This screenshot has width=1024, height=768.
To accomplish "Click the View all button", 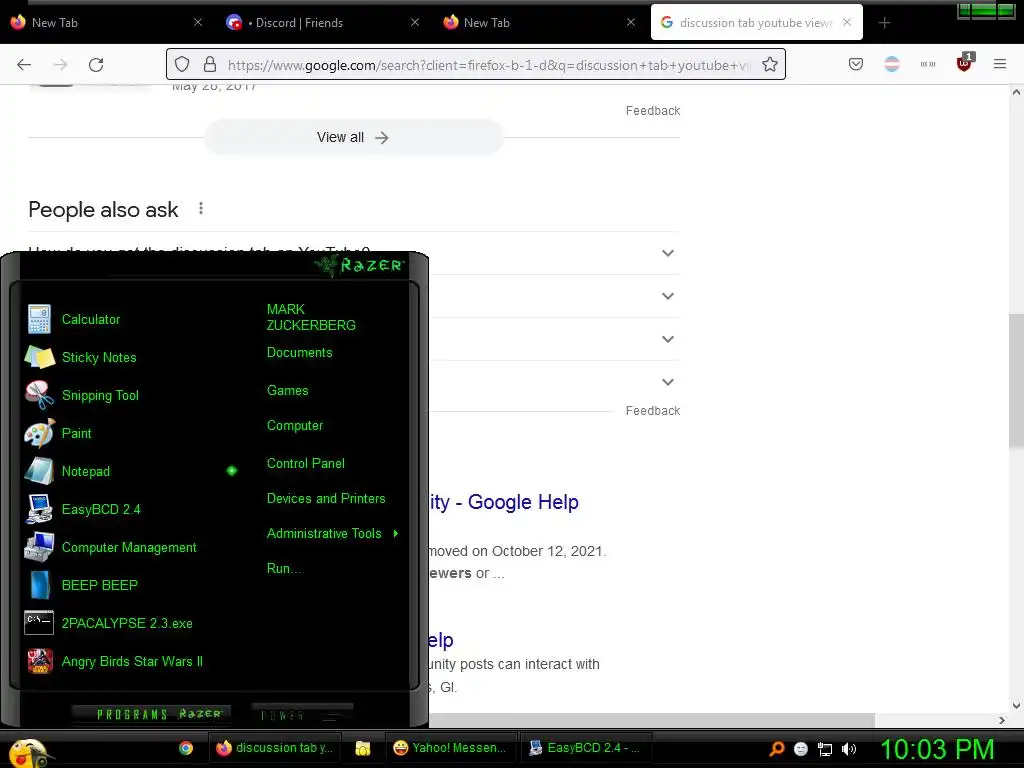I will coord(353,137).
